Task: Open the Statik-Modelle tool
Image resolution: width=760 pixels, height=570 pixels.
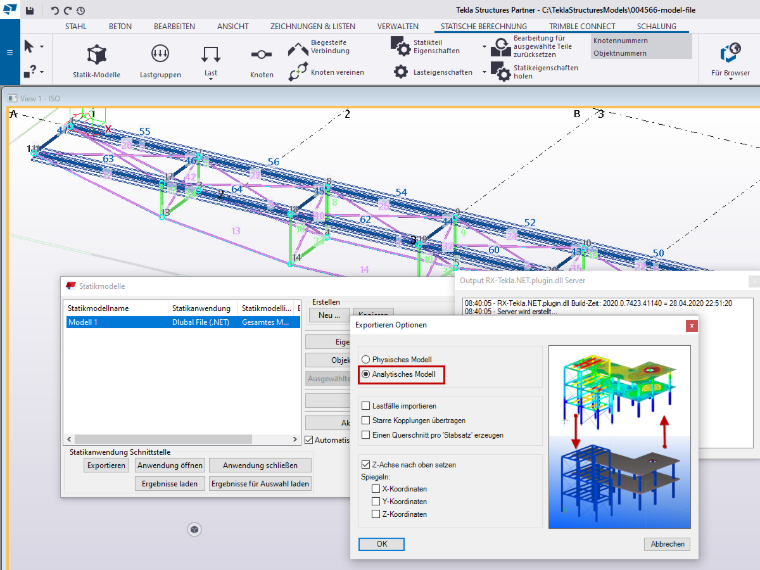Action: coord(96,54)
